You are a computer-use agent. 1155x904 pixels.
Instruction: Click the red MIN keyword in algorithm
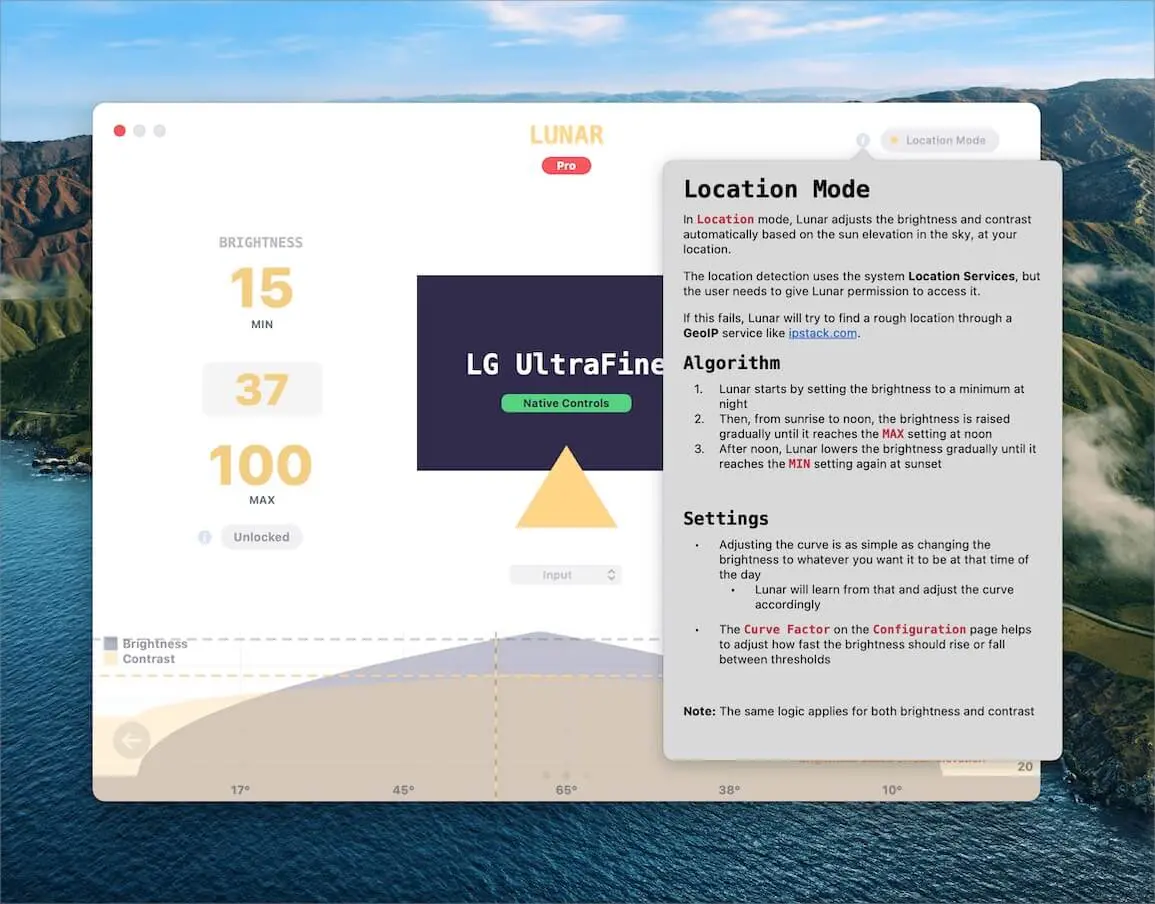click(x=799, y=464)
